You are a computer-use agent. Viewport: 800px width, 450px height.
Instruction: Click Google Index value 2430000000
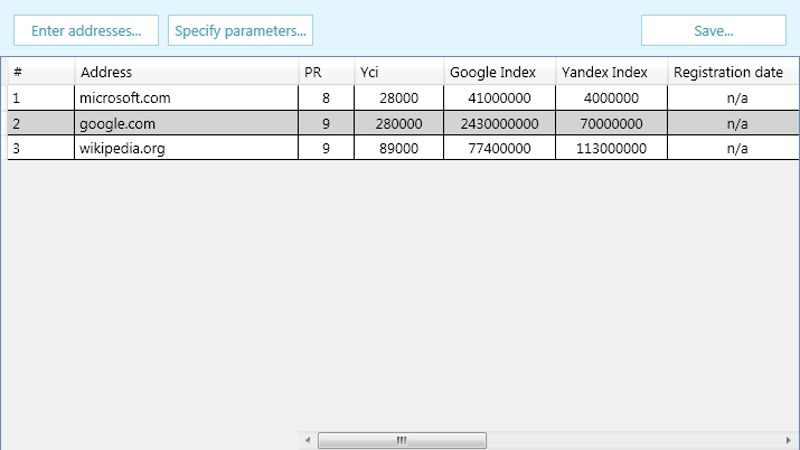click(499, 123)
